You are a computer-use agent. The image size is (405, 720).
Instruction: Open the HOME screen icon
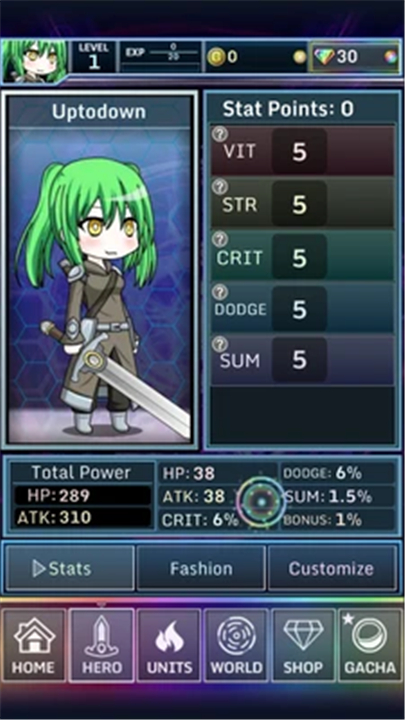click(34, 645)
